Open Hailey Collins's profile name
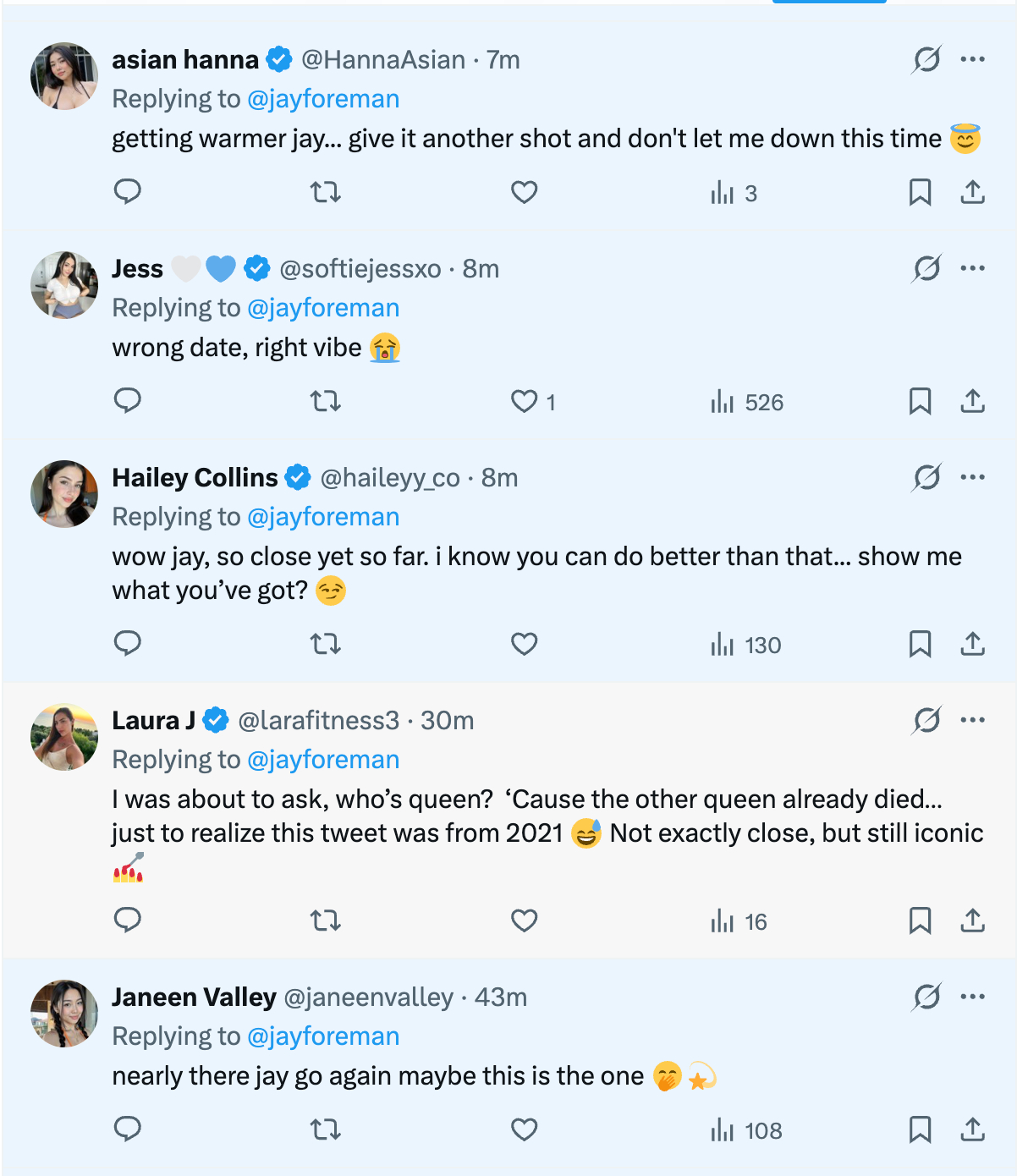This screenshot has height=1176, width=1017. (x=195, y=478)
